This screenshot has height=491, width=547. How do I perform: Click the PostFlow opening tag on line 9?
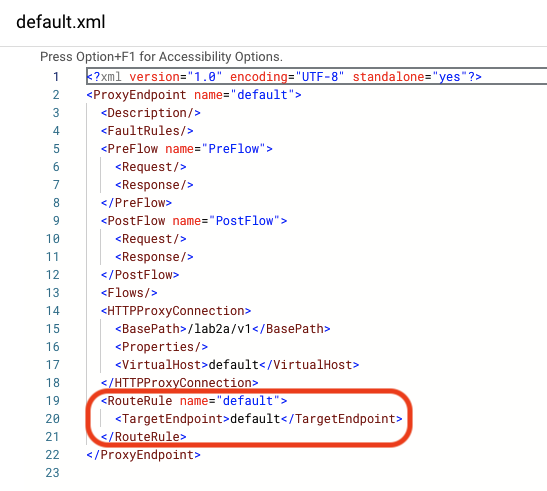click(194, 221)
